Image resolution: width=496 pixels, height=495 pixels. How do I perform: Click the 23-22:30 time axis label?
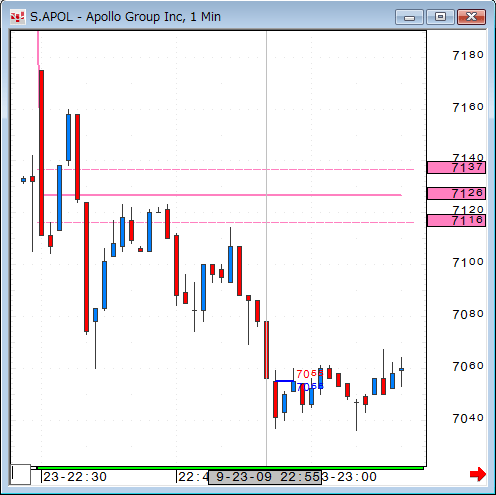75,477
